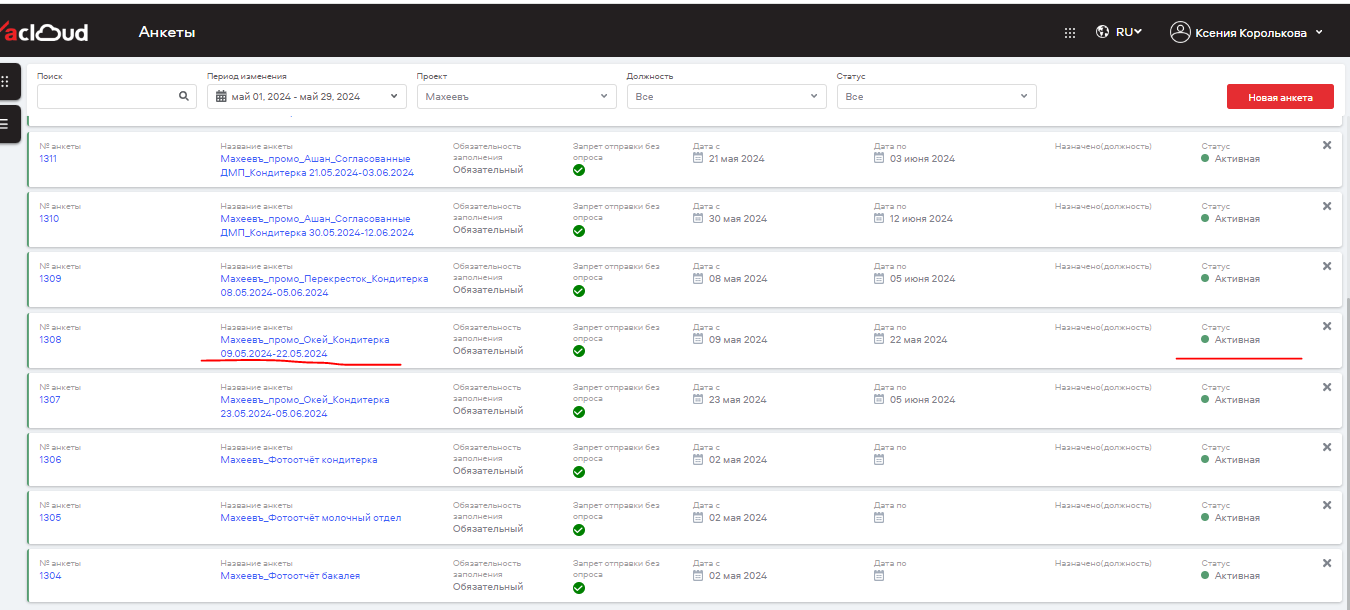Click the Дата с calendar icon for 09 мая 2024
The height and width of the screenshot is (610, 1350).
[698, 339]
